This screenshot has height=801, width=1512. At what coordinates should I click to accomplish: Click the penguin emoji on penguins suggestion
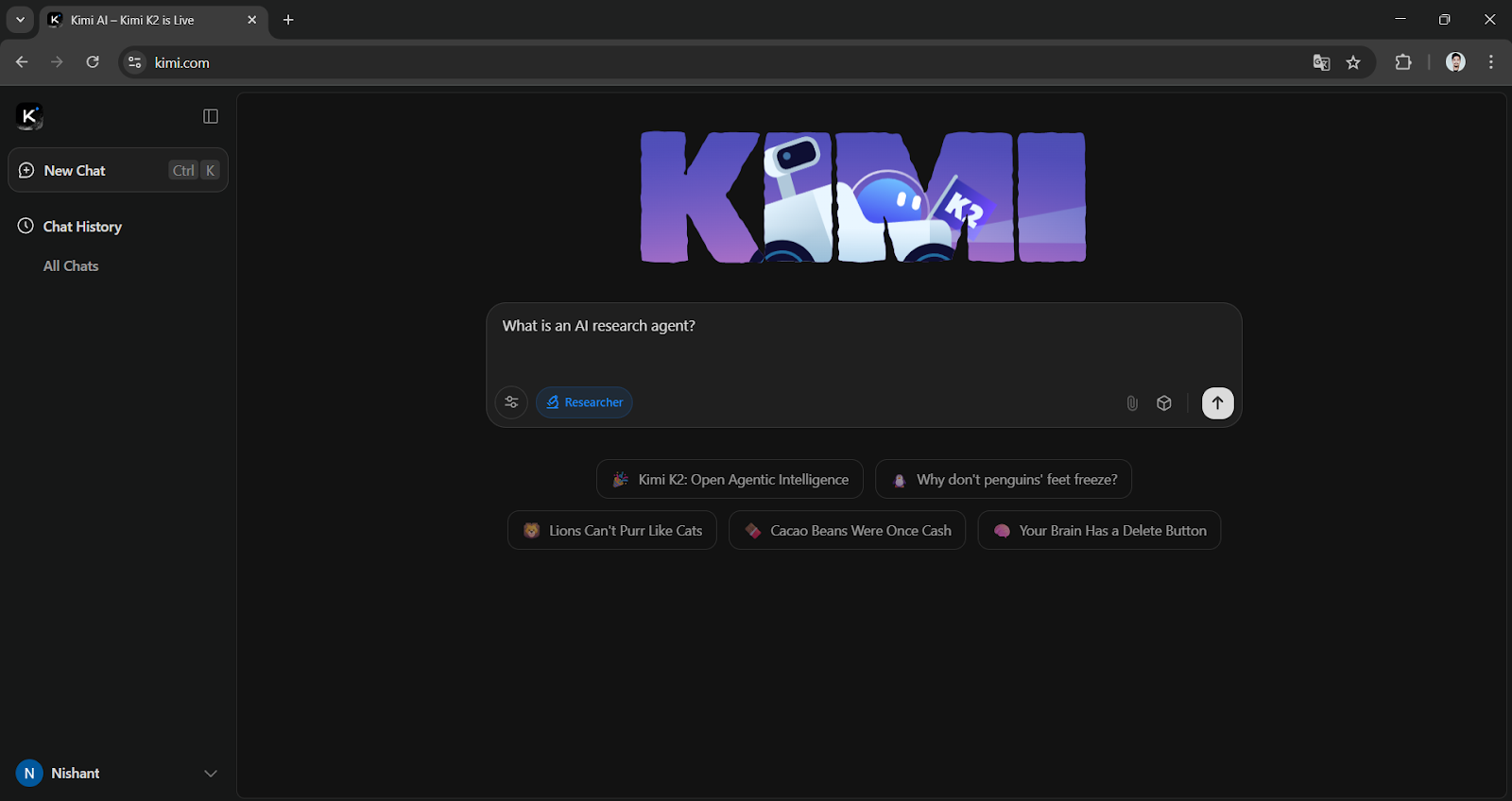pyautogui.click(x=899, y=480)
